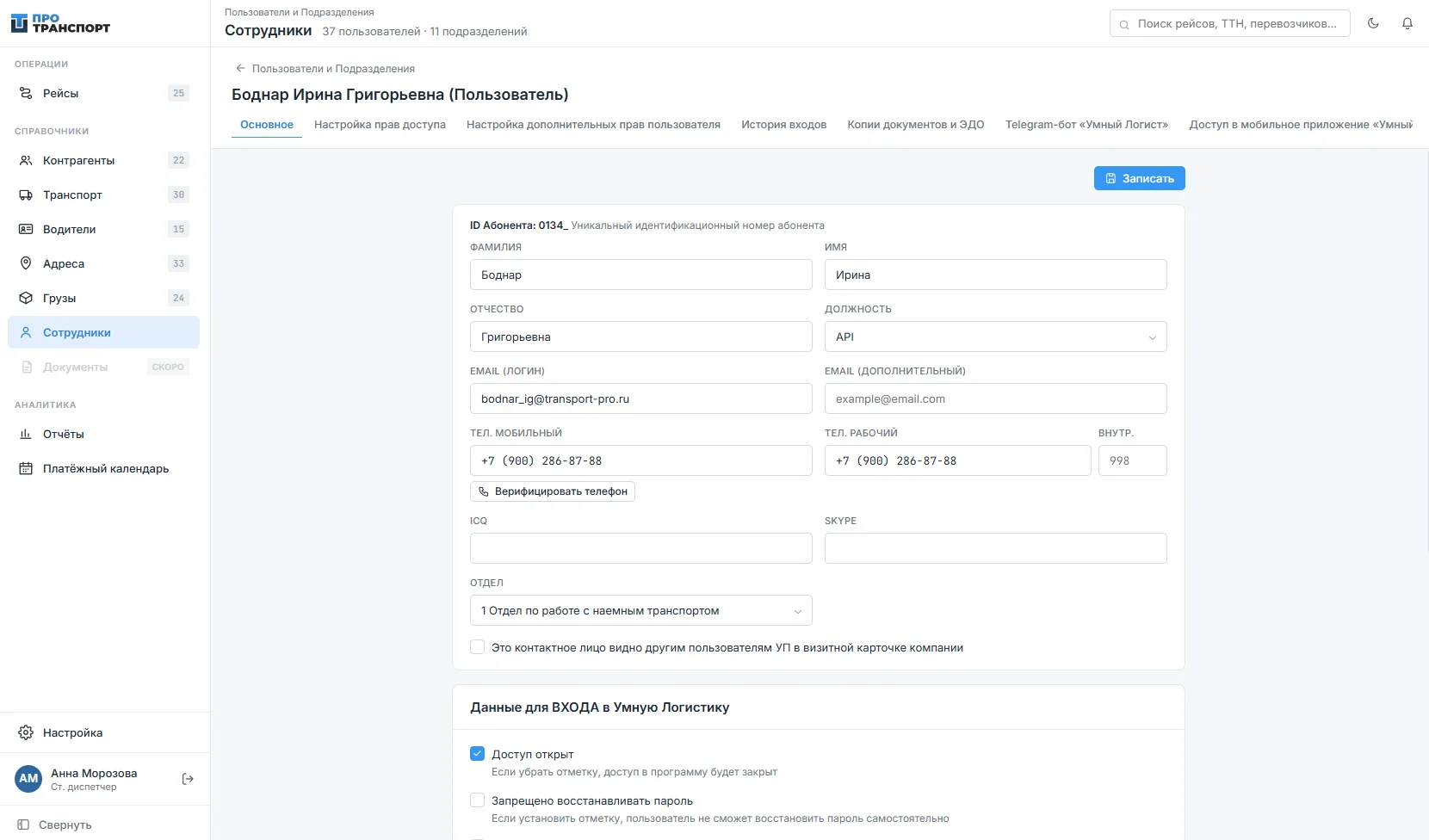The image size is (1429, 840).
Task: Open notifications bell icon
Action: tap(1407, 23)
